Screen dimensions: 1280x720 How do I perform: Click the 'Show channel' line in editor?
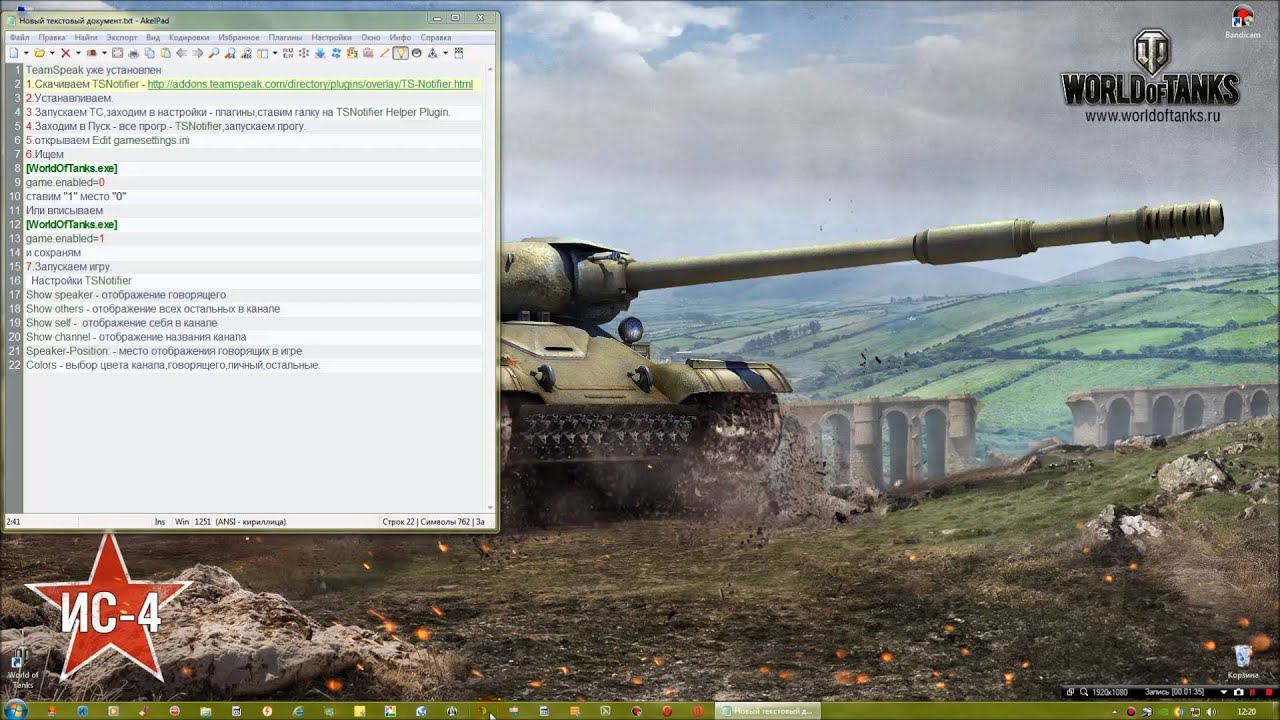136,337
